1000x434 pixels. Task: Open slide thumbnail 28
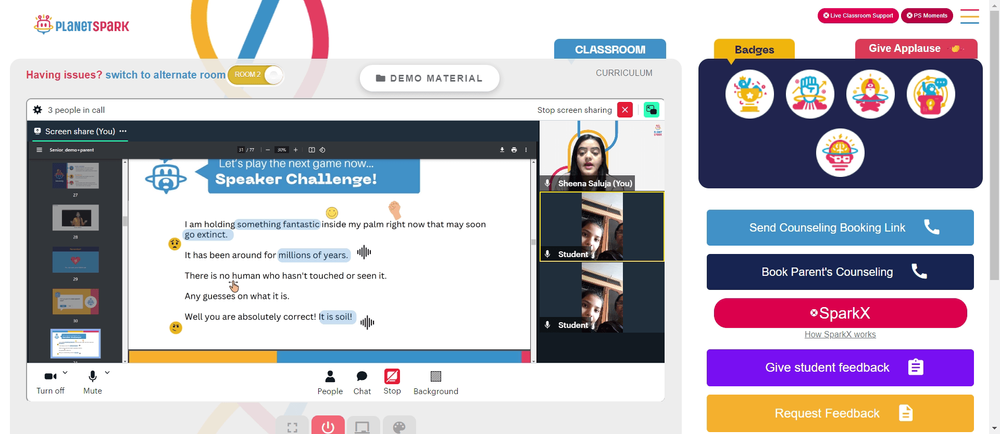[x=75, y=217]
